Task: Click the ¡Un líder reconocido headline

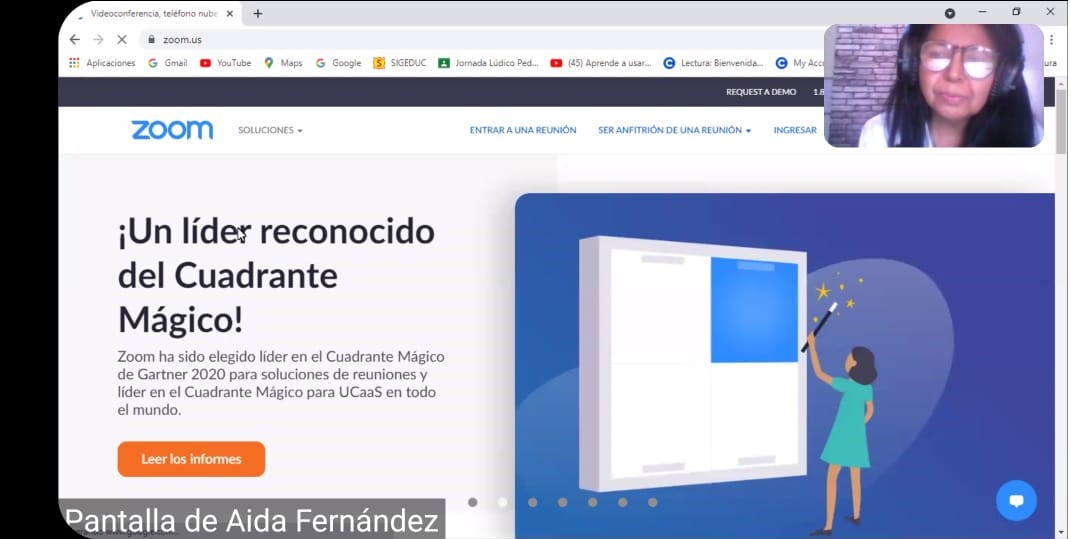Action: (x=277, y=276)
